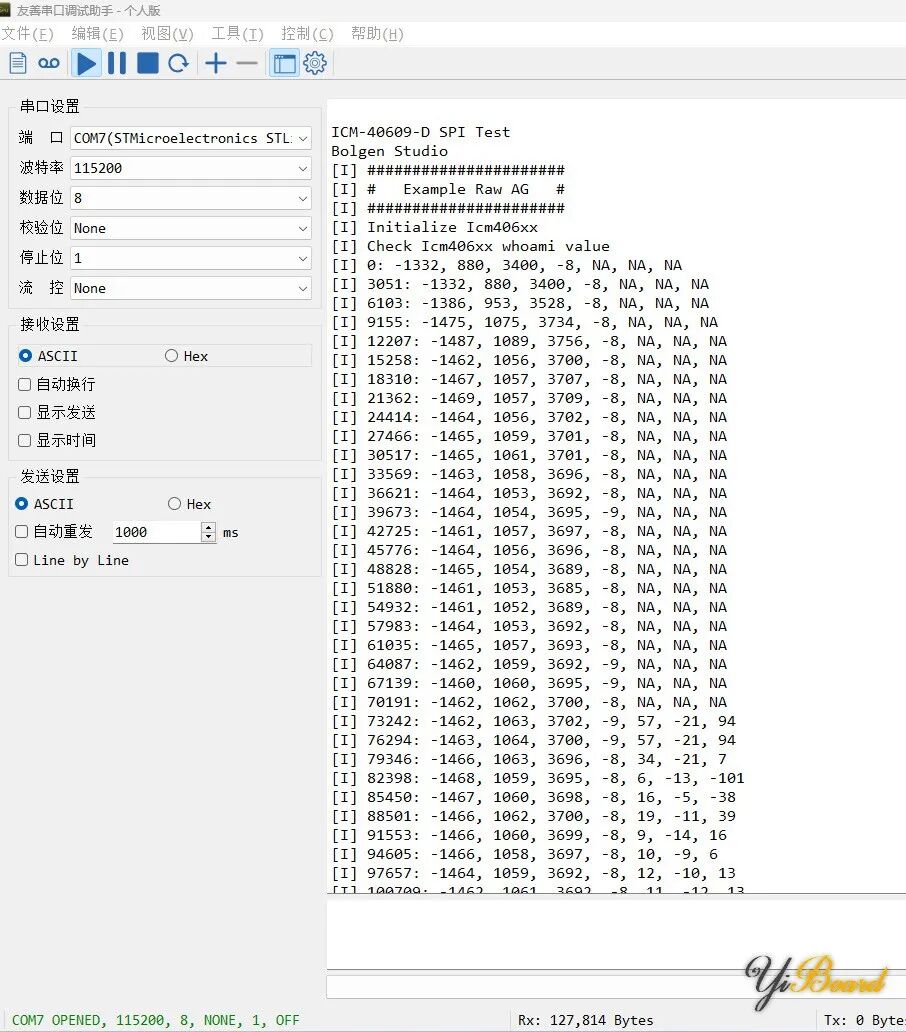Enable Line by Line sending mode

click(22, 559)
